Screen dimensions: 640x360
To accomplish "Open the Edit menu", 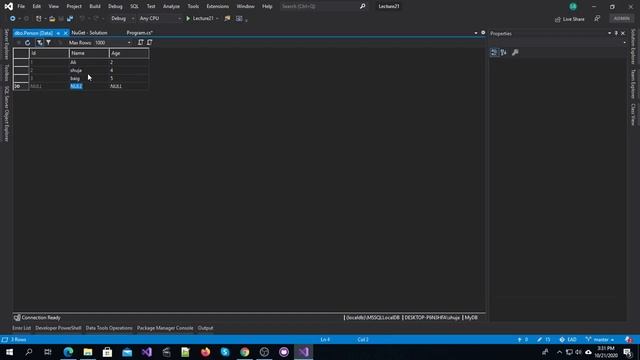I will click(37, 6).
